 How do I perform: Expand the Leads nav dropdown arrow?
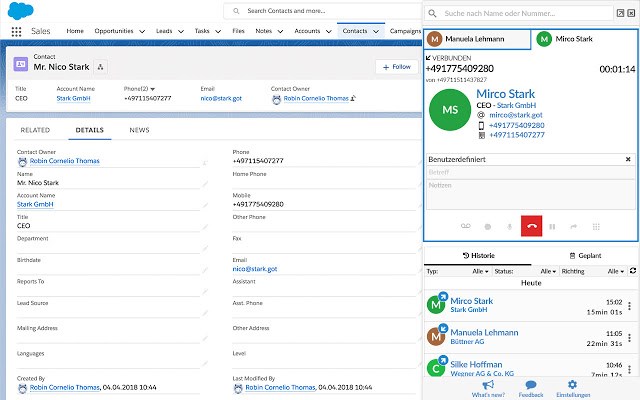tap(181, 31)
